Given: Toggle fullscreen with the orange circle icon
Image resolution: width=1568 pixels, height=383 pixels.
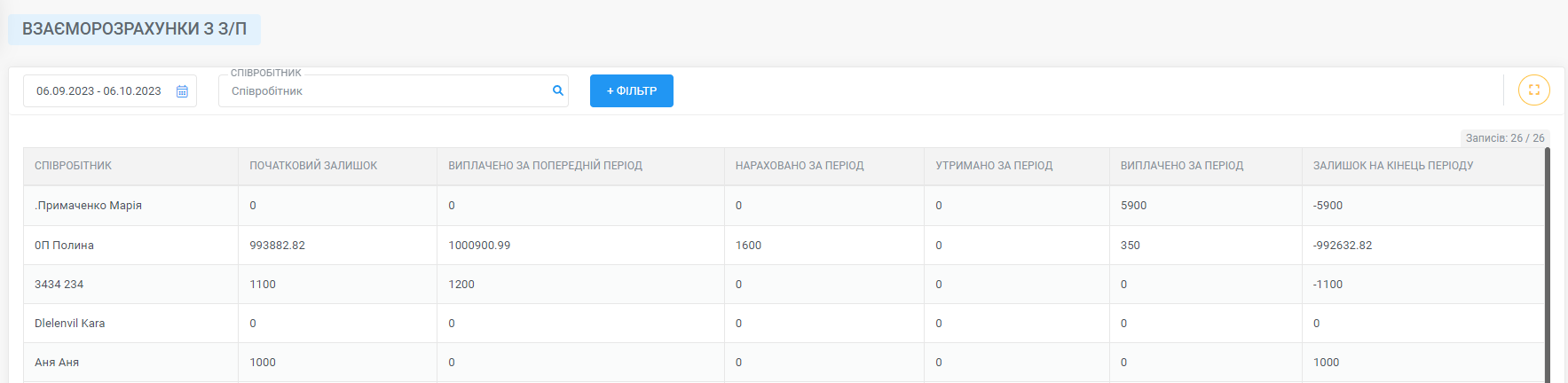Looking at the screenshot, I should [1533, 90].
